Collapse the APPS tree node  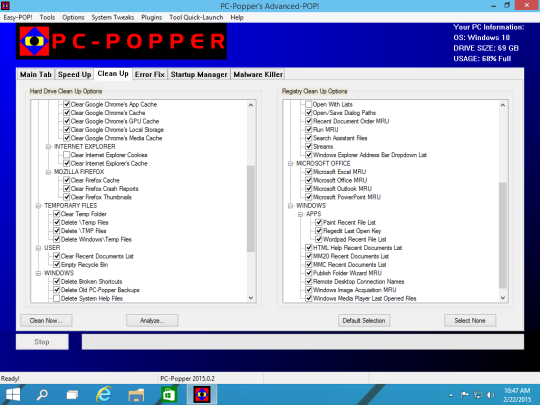point(301,214)
